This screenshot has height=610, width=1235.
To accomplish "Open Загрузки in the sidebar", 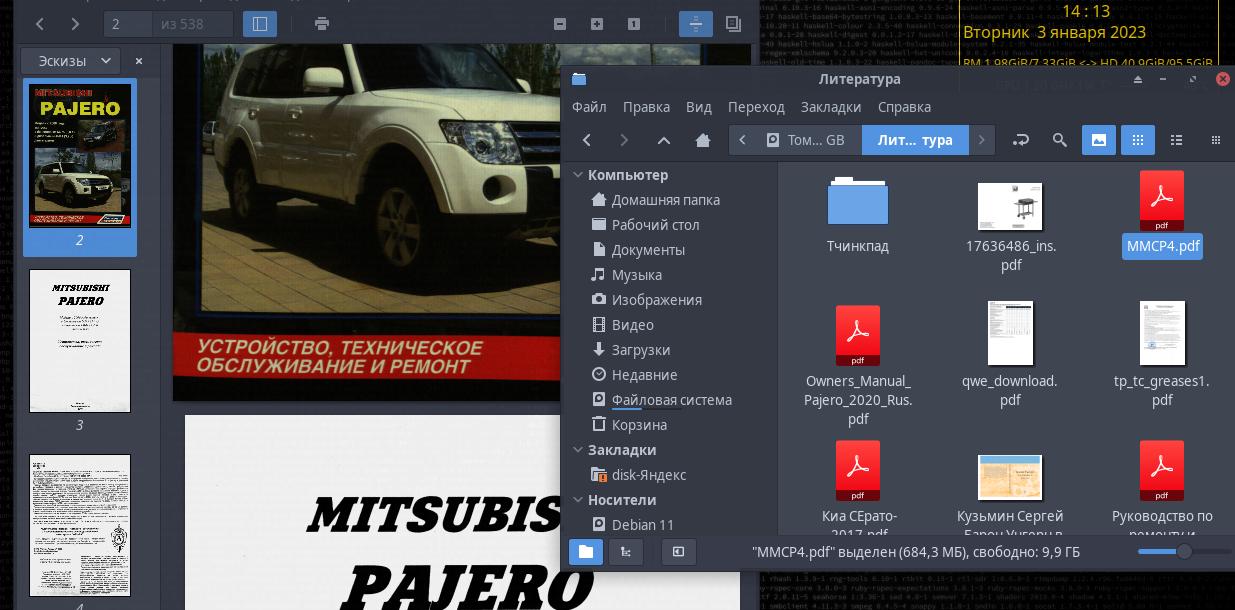I will tap(640, 350).
